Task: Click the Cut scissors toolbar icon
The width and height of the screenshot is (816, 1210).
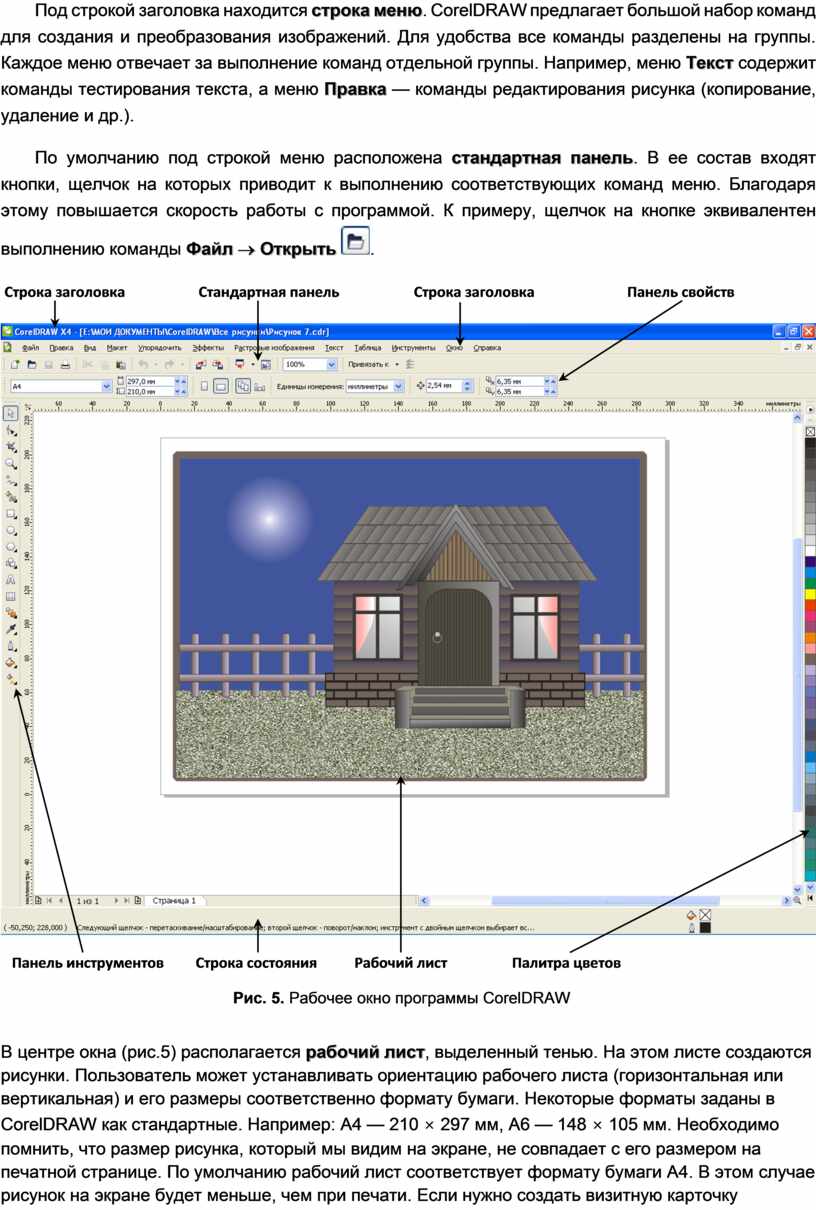Action: point(88,365)
